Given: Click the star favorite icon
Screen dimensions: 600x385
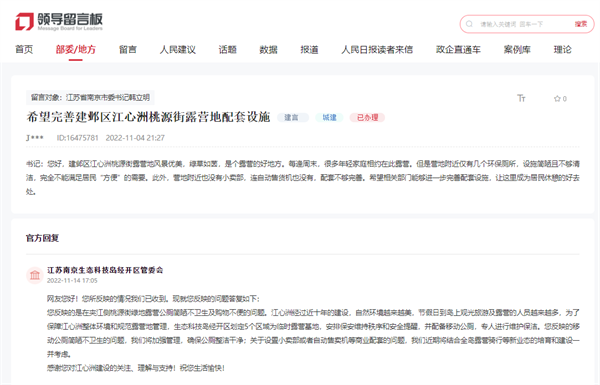Looking at the screenshot, I should point(557,99).
